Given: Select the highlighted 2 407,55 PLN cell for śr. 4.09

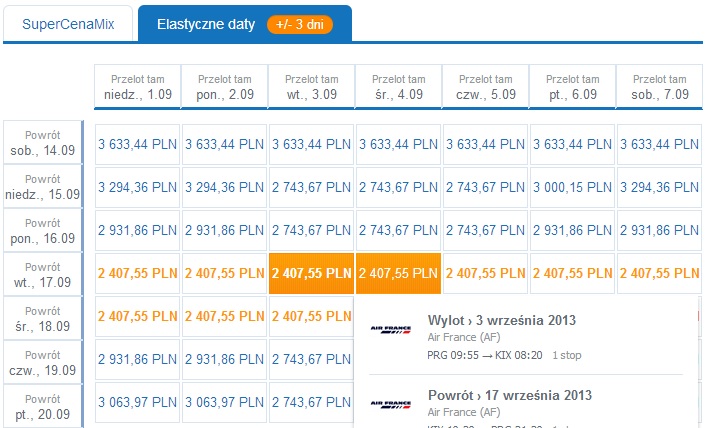Looking at the screenshot, I should (399, 273).
